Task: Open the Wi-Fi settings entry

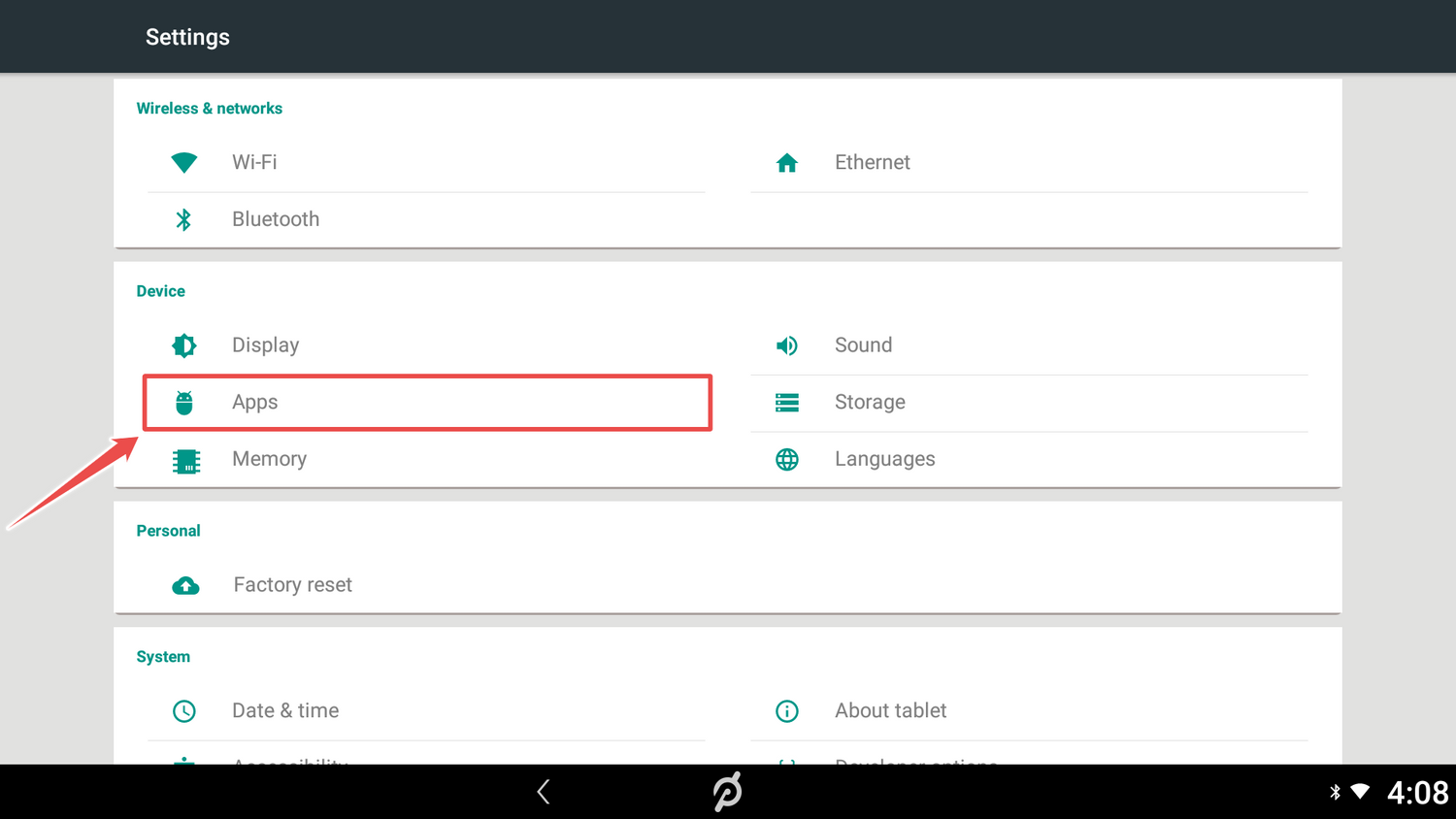Action: [x=254, y=163]
